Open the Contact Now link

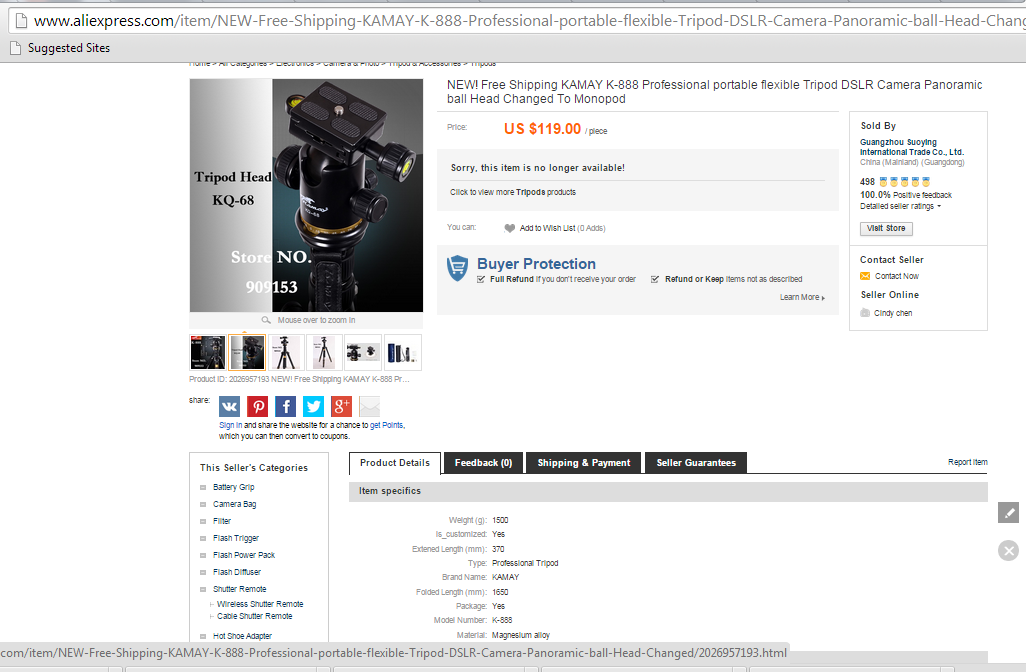point(896,276)
